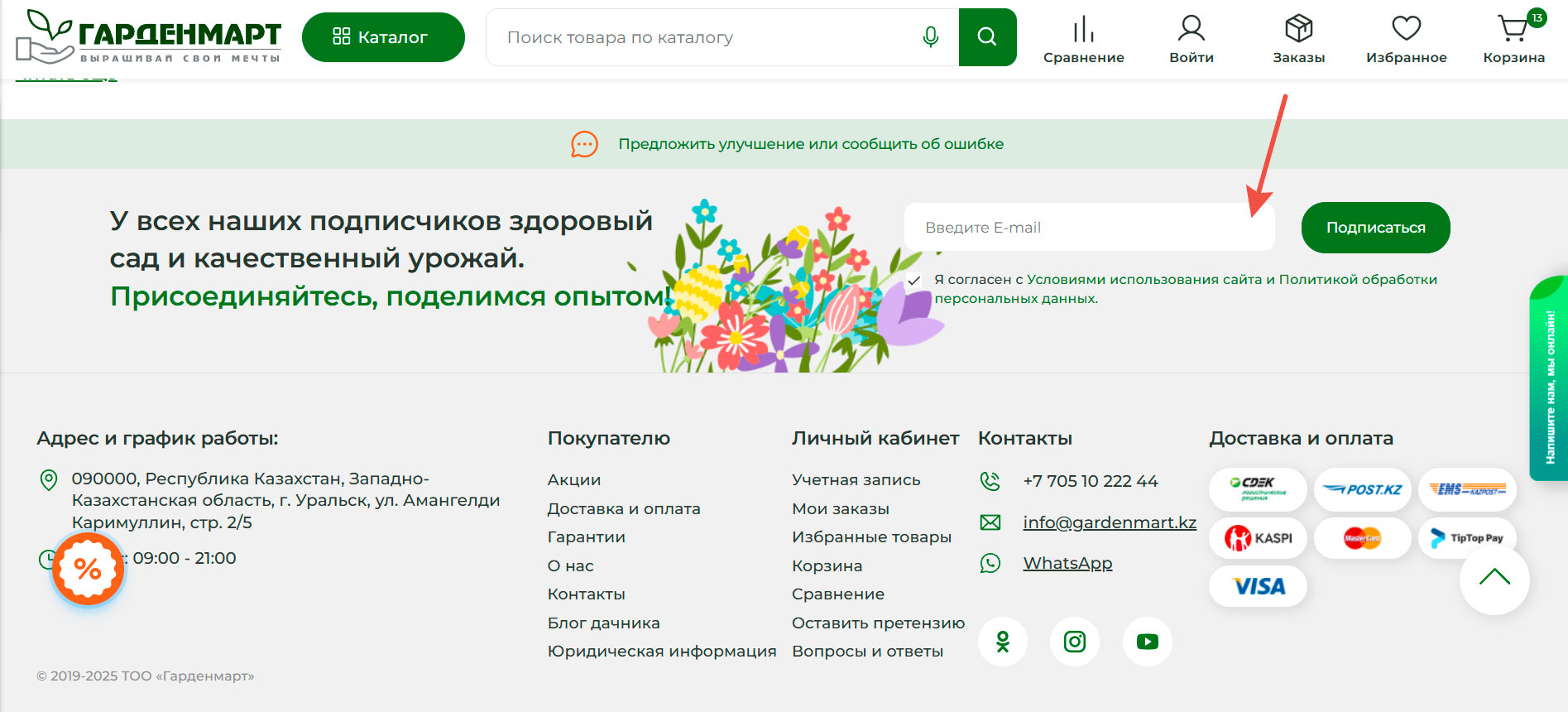Viewport: 1568px width, 712px height.
Task: Toggle the consent agreement checkbox
Action: 914,281
